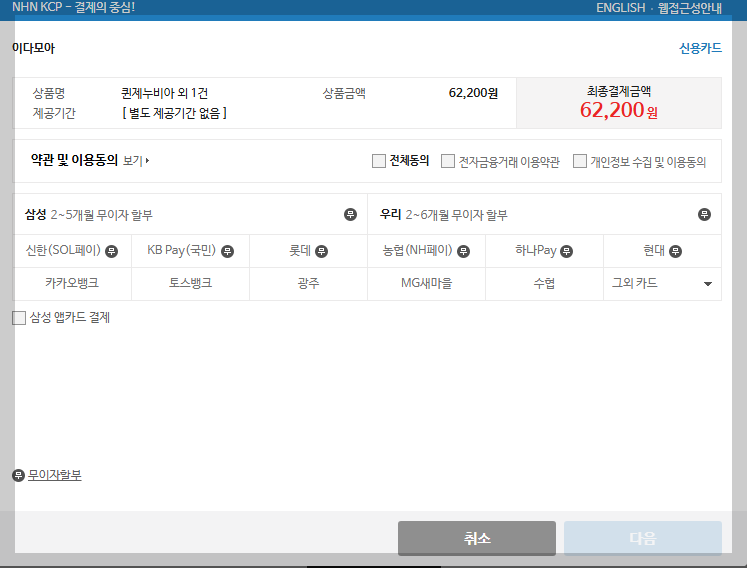Choose 롯데 card
The width and height of the screenshot is (747, 568).
pyautogui.click(x=308, y=251)
